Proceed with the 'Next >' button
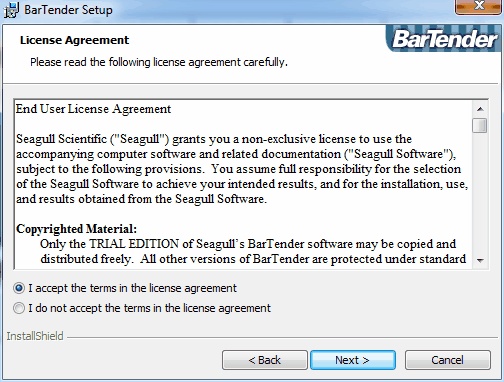The height and width of the screenshot is (382, 504). tap(353, 360)
